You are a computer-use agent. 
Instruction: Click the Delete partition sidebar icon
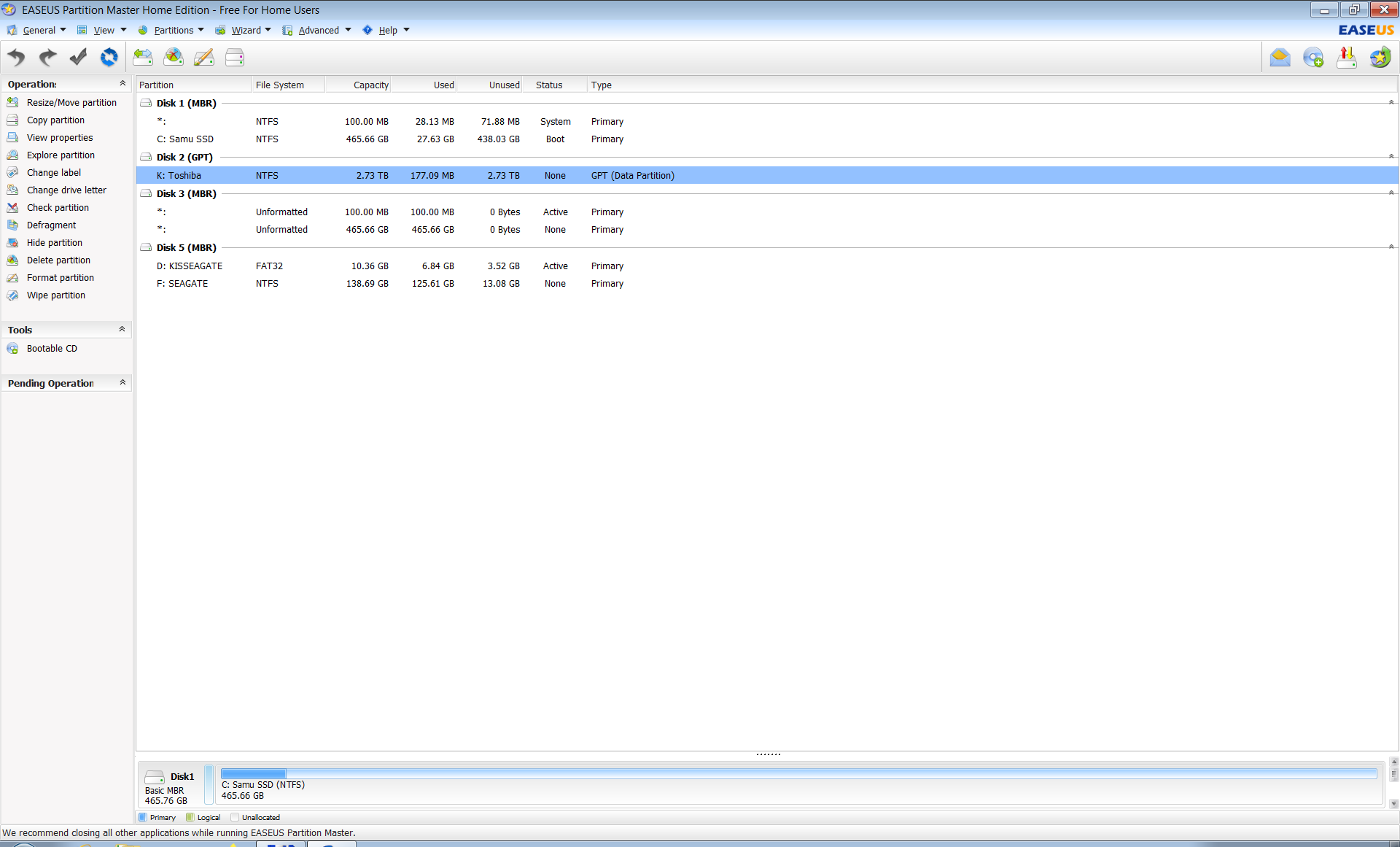pyautogui.click(x=12, y=260)
